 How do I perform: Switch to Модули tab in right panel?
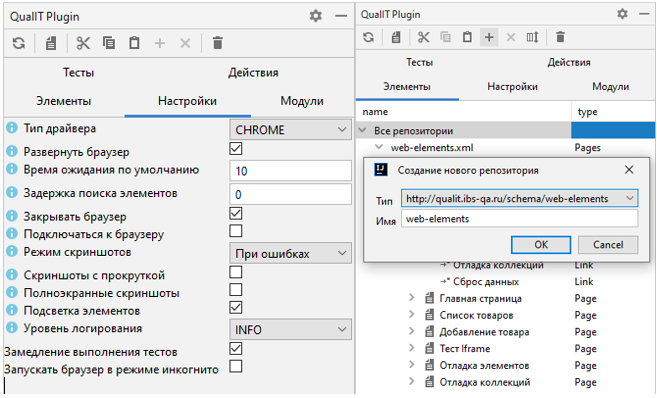coord(610,87)
